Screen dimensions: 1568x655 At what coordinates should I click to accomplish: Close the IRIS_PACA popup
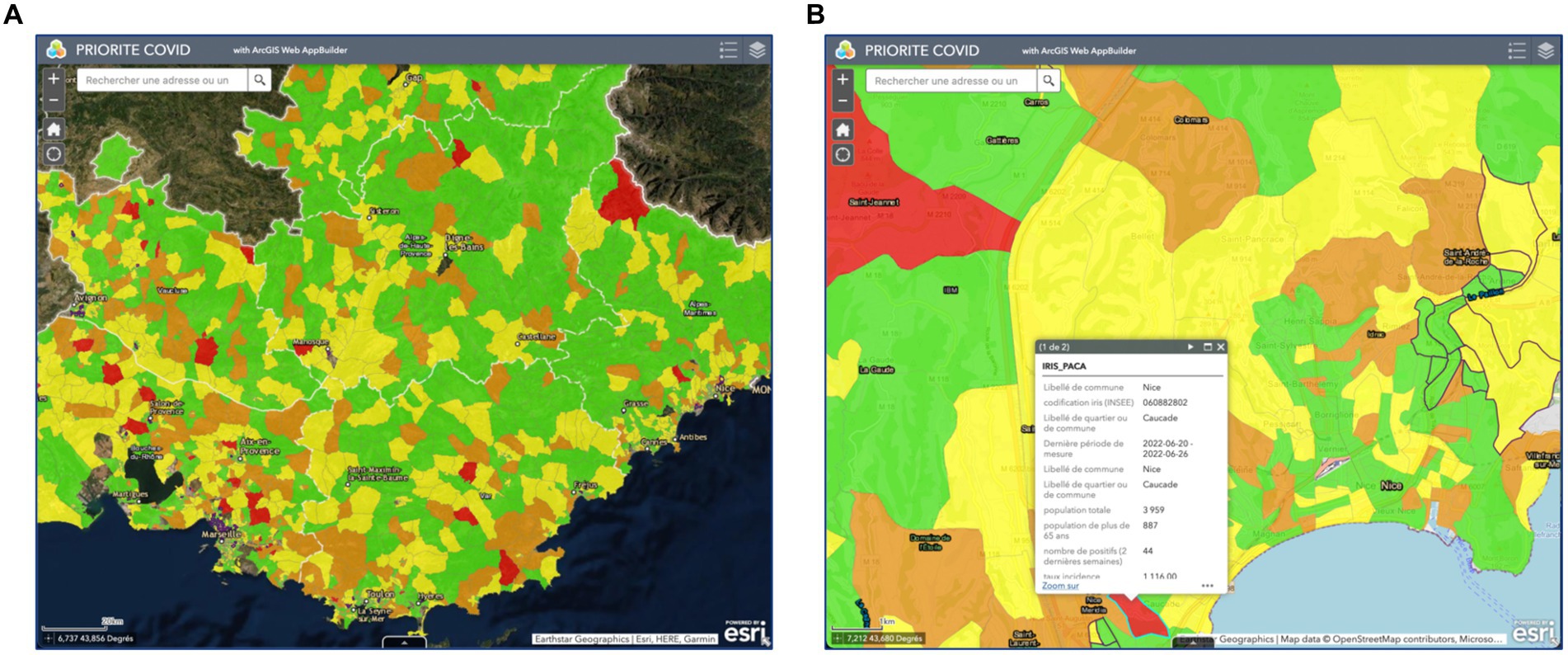click(x=1221, y=347)
